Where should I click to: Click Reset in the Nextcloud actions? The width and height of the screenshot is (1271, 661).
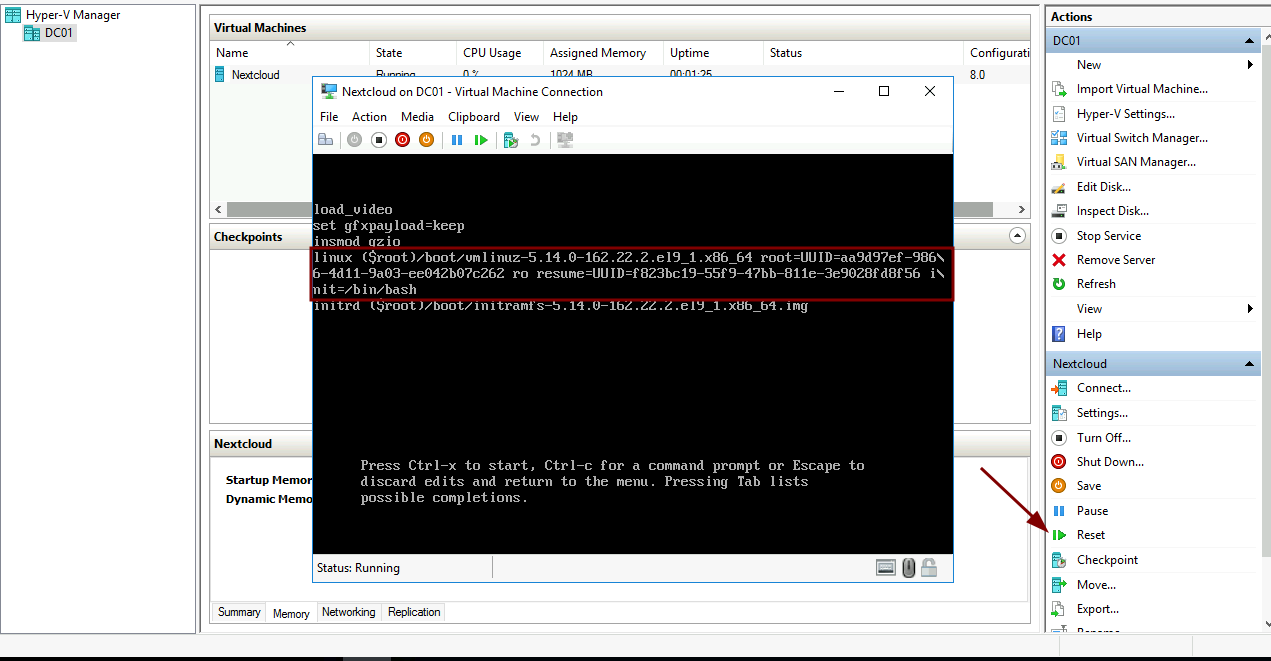tap(1090, 535)
